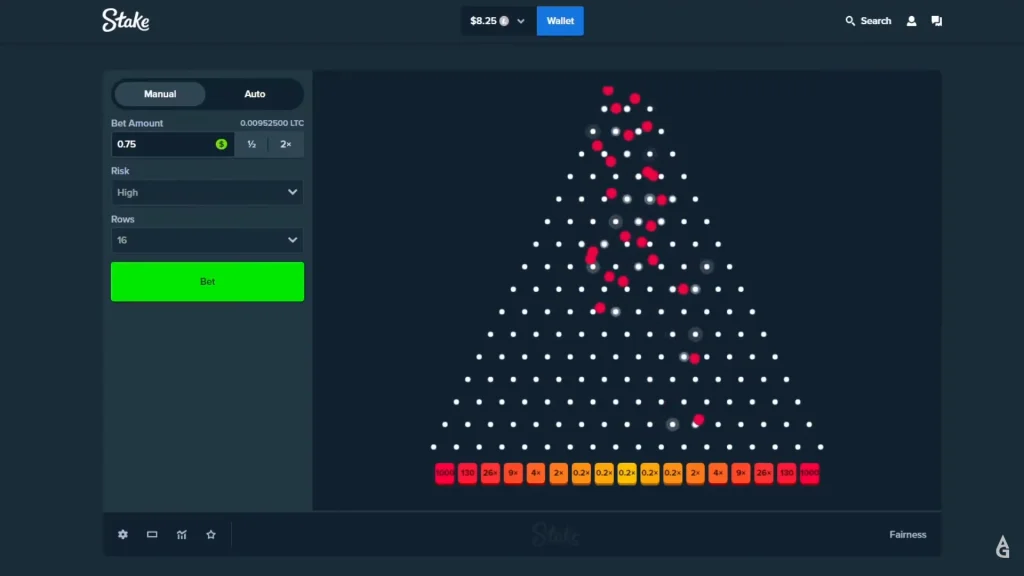Switch to the Auto betting tab

click(255, 94)
